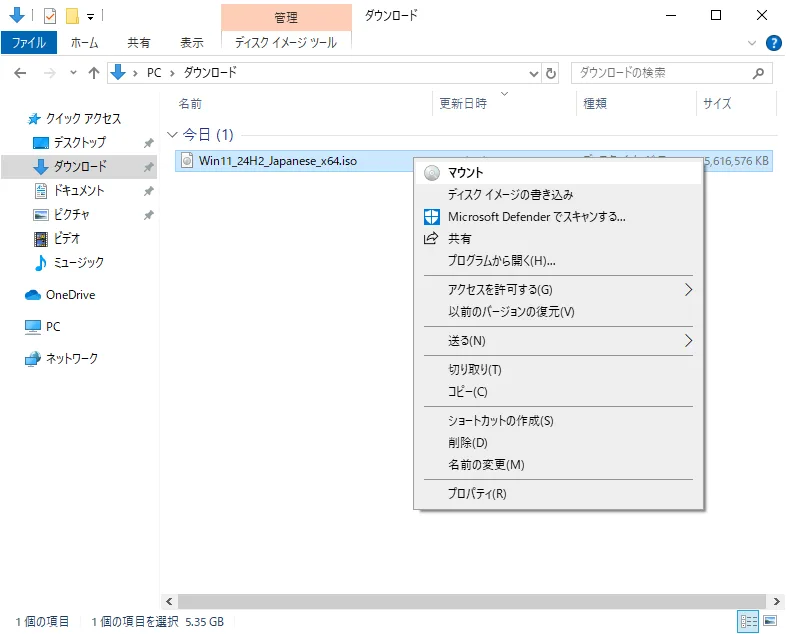The width and height of the screenshot is (786, 634).
Task: Choose プログラムから開く(H) menu item
Action: [558, 261]
